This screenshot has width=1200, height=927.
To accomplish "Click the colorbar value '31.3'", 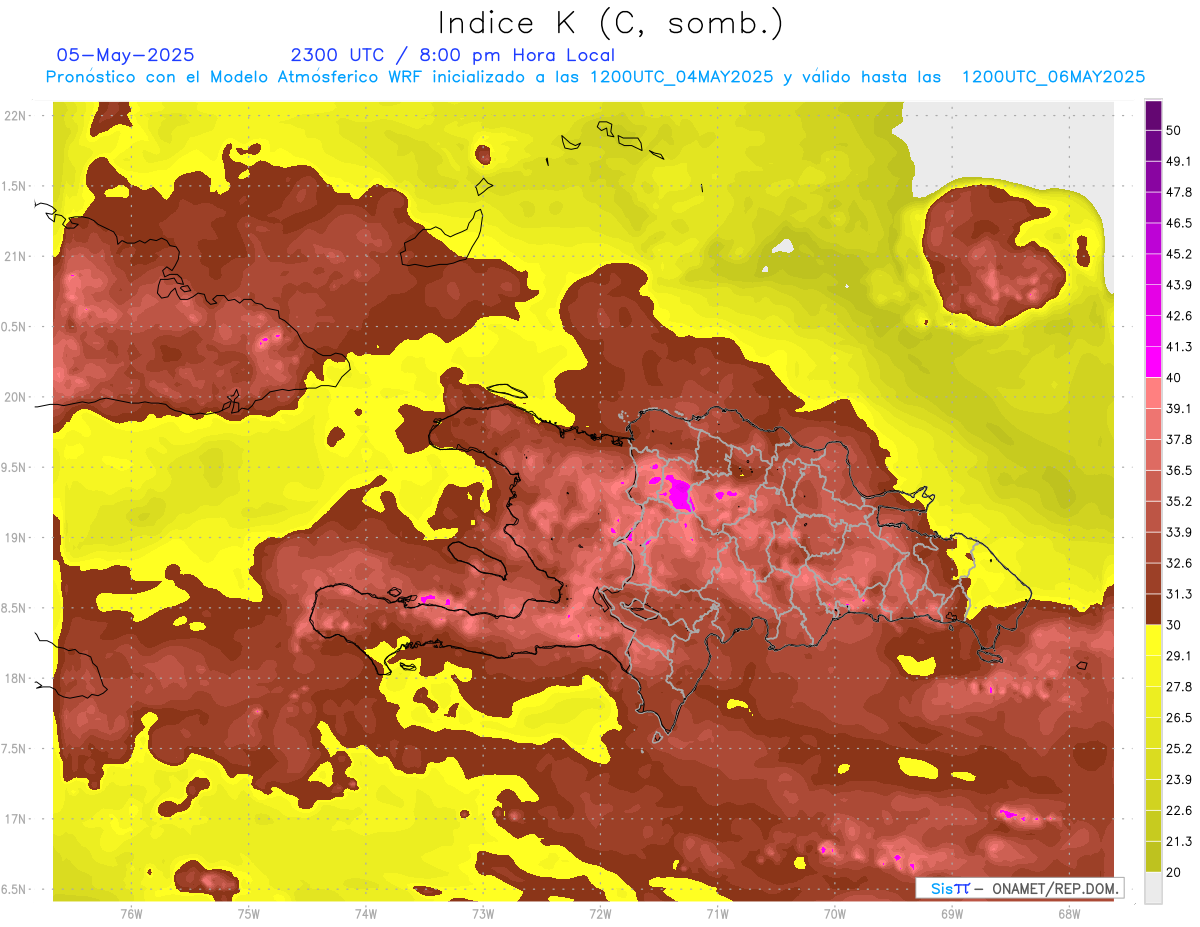I will point(1179,595).
